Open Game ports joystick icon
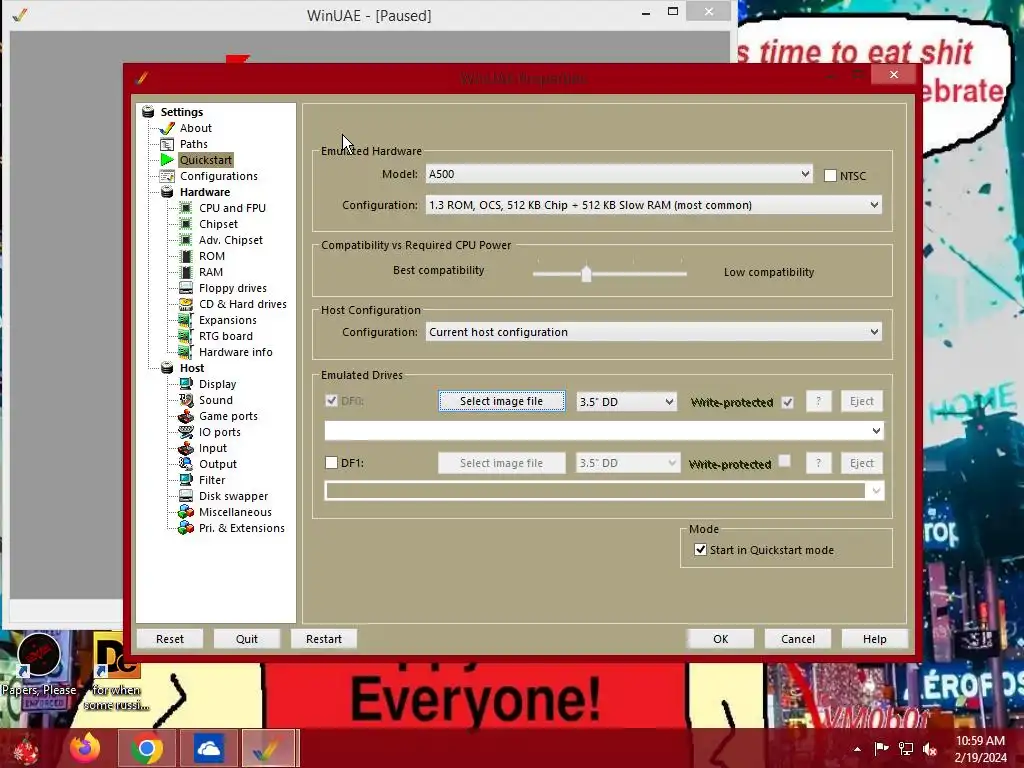The image size is (1024, 768). [x=186, y=416]
